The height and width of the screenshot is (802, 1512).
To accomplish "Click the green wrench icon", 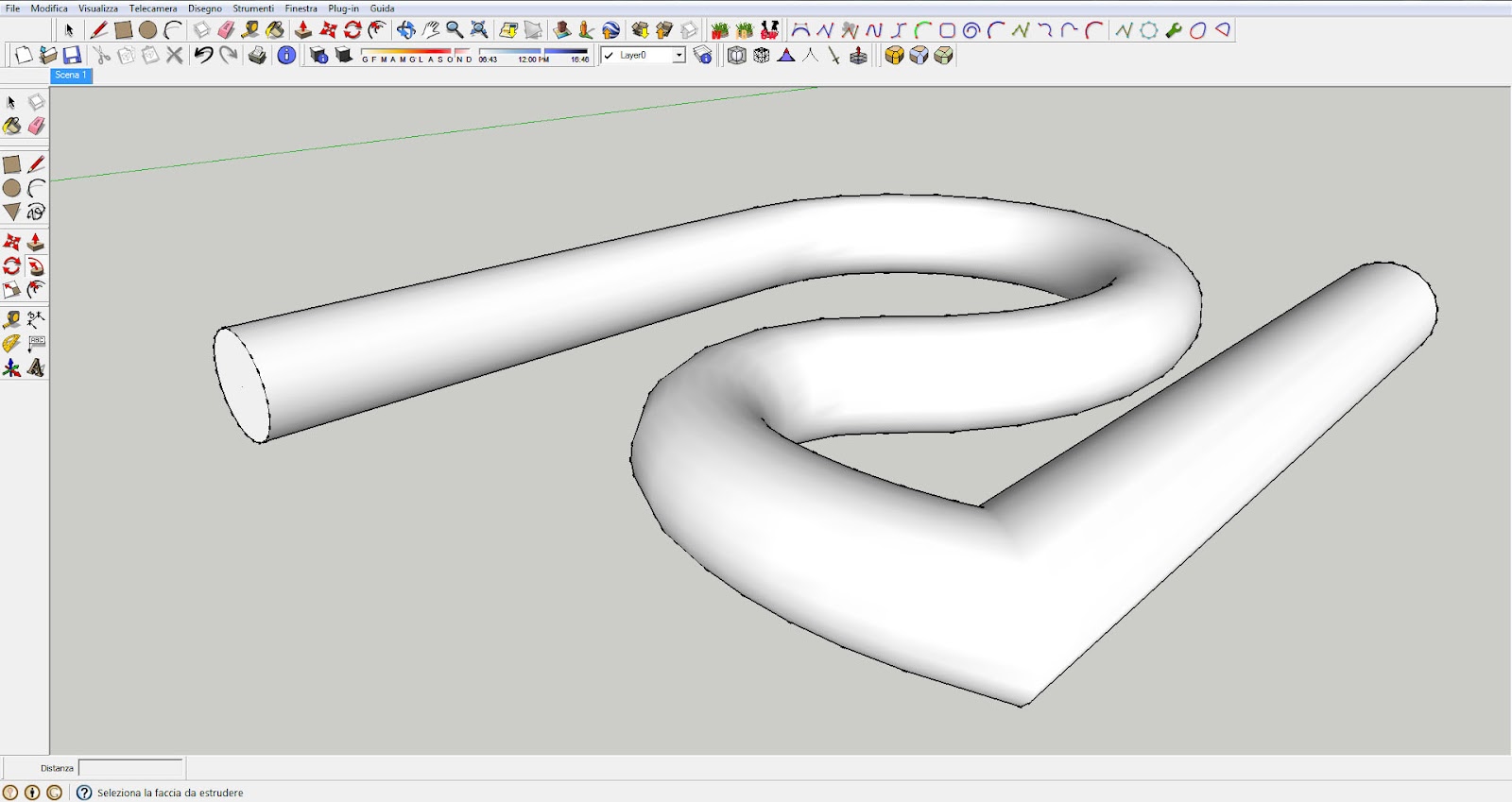I will pyautogui.click(x=1174, y=30).
